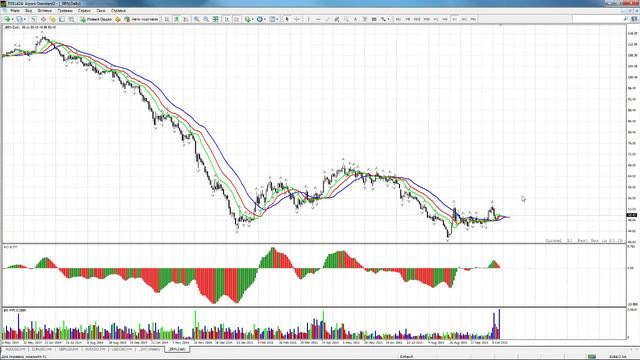Viewport: 640px width, 360px height.
Task: Switch to M1 timeframe
Action: click(x=398, y=19)
